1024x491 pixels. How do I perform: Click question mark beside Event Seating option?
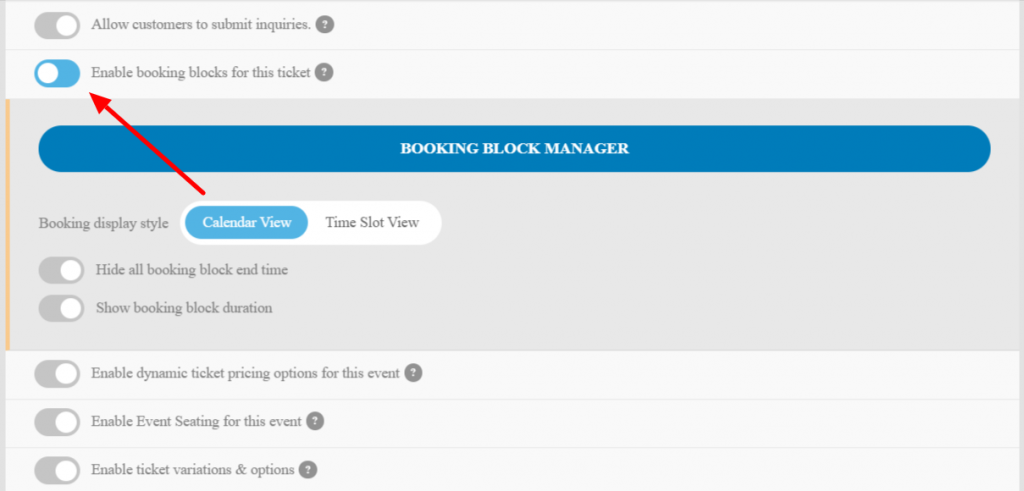[x=315, y=421]
